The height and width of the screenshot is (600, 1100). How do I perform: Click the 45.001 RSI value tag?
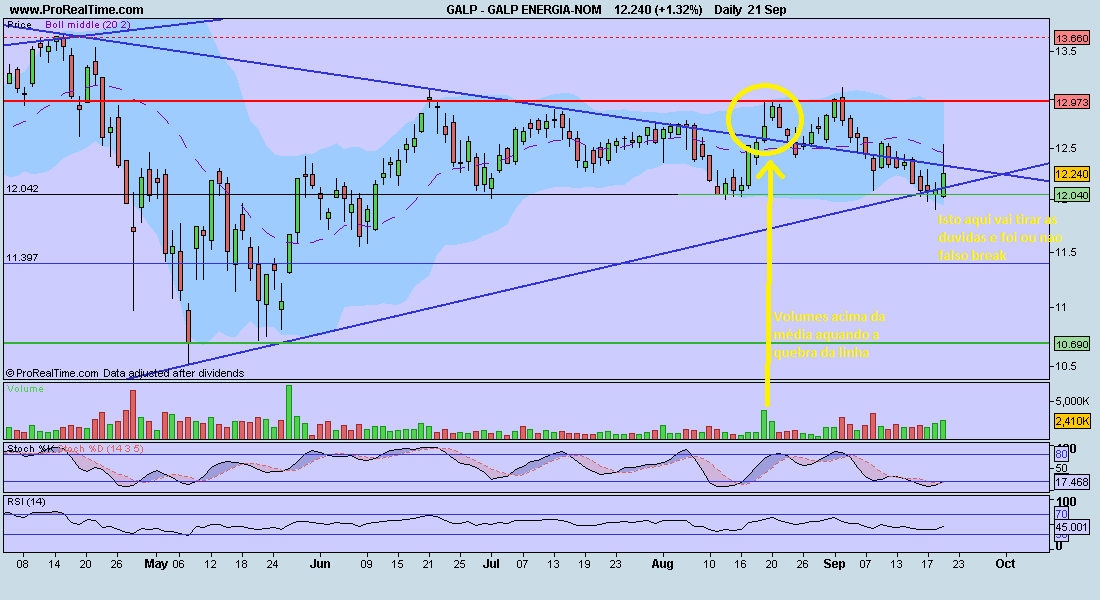click(x=1073, y=527)
